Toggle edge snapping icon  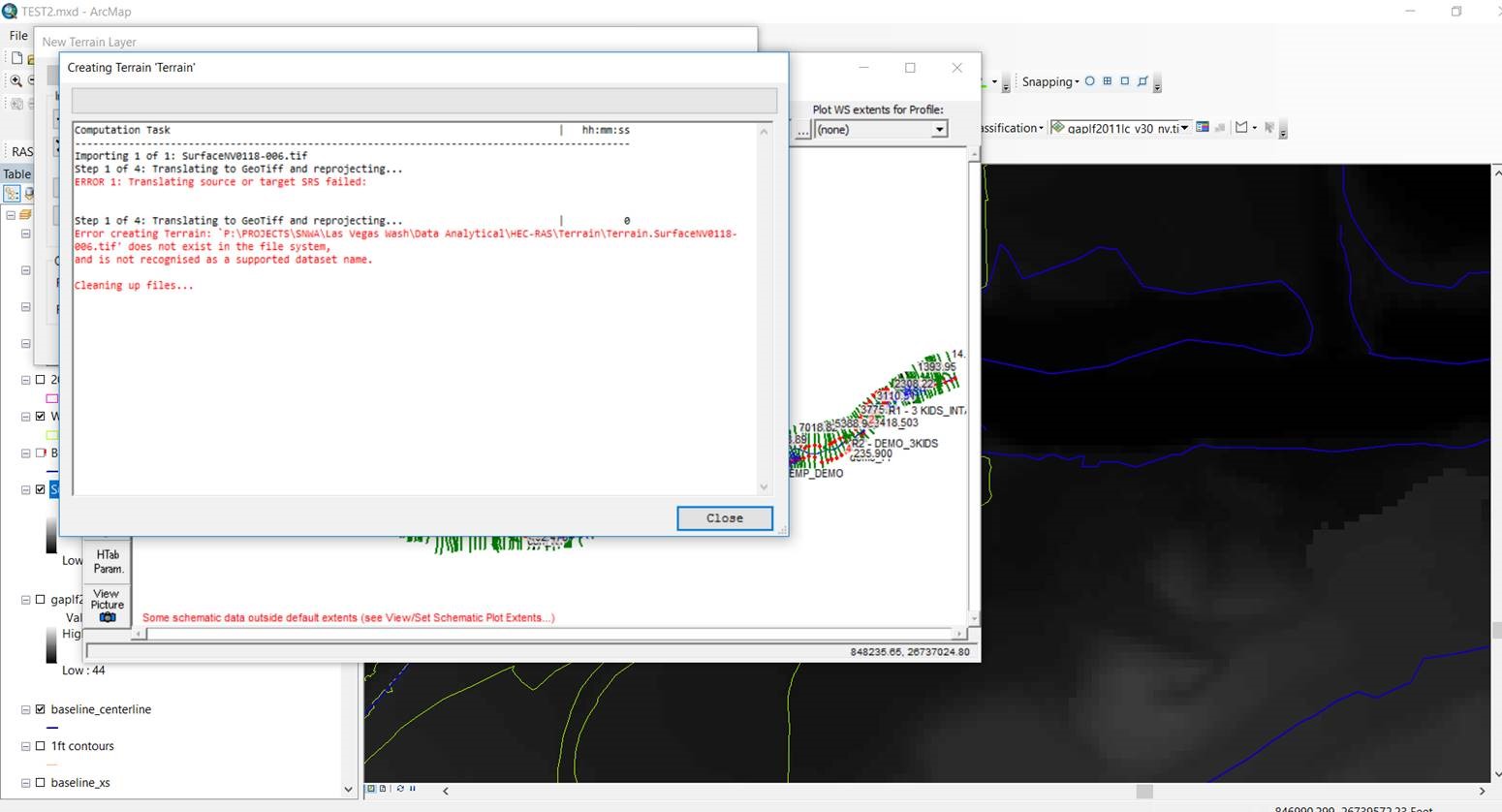tap(1142, 81)
